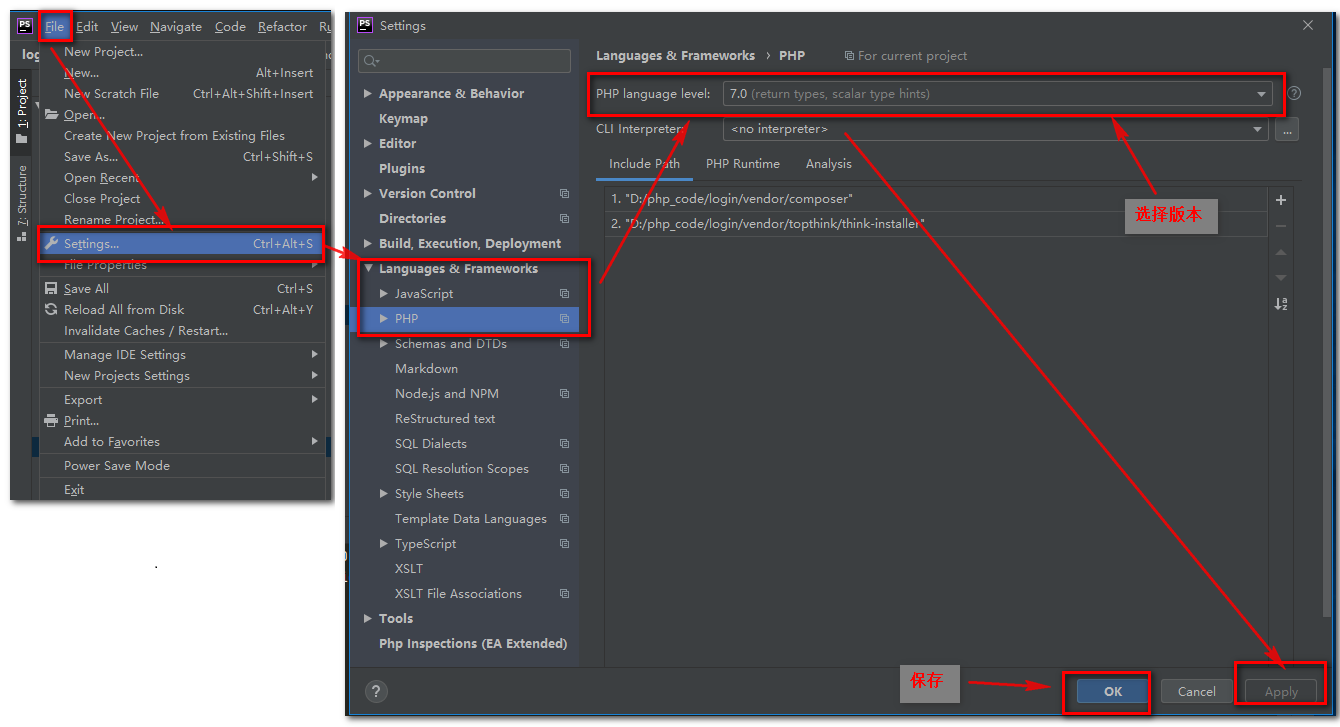
Task: Click Close Project menu entry
Action: (x=181, y=199)
